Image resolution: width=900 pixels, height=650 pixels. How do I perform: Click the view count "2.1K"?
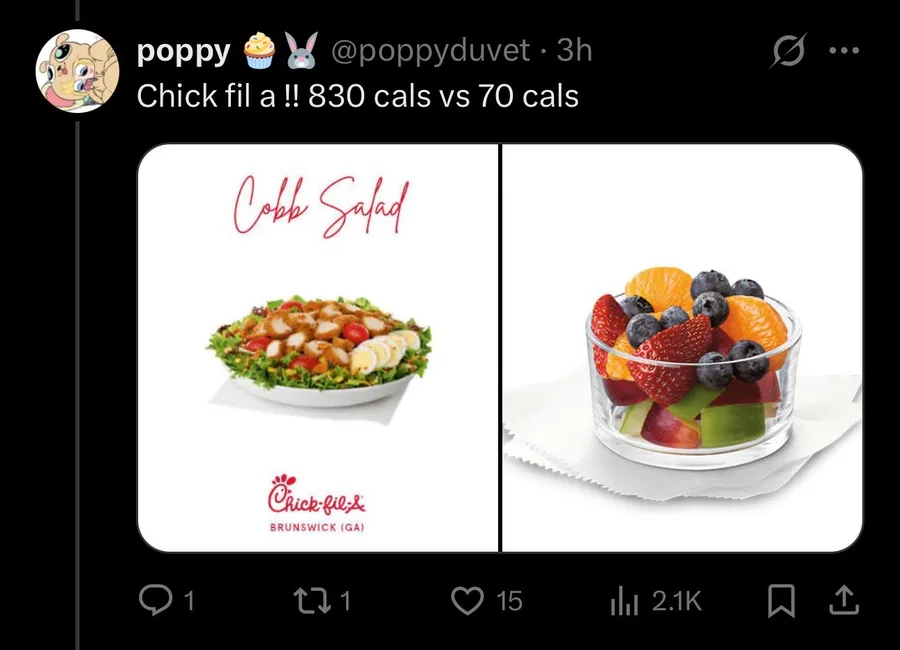click(677, 600)
